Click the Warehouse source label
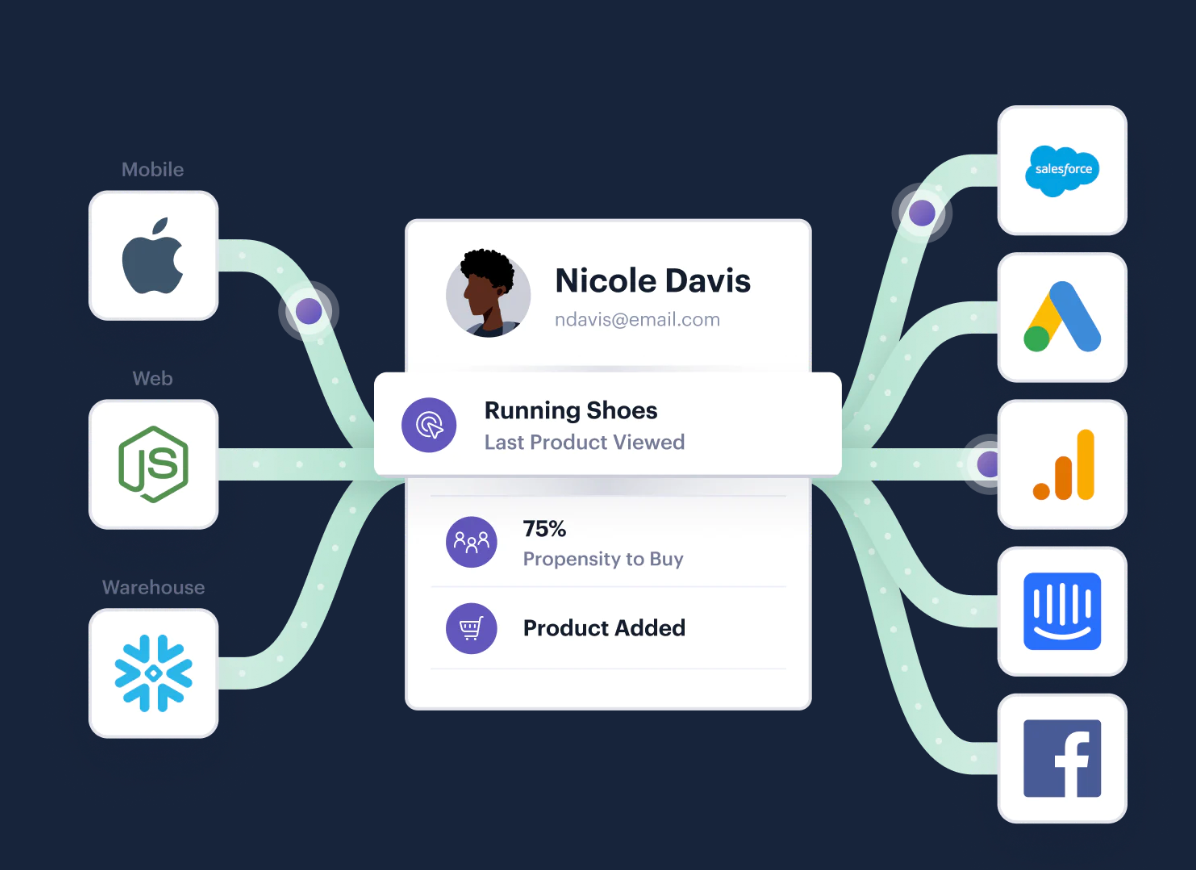1196x870 pixels. pos(153,587)
